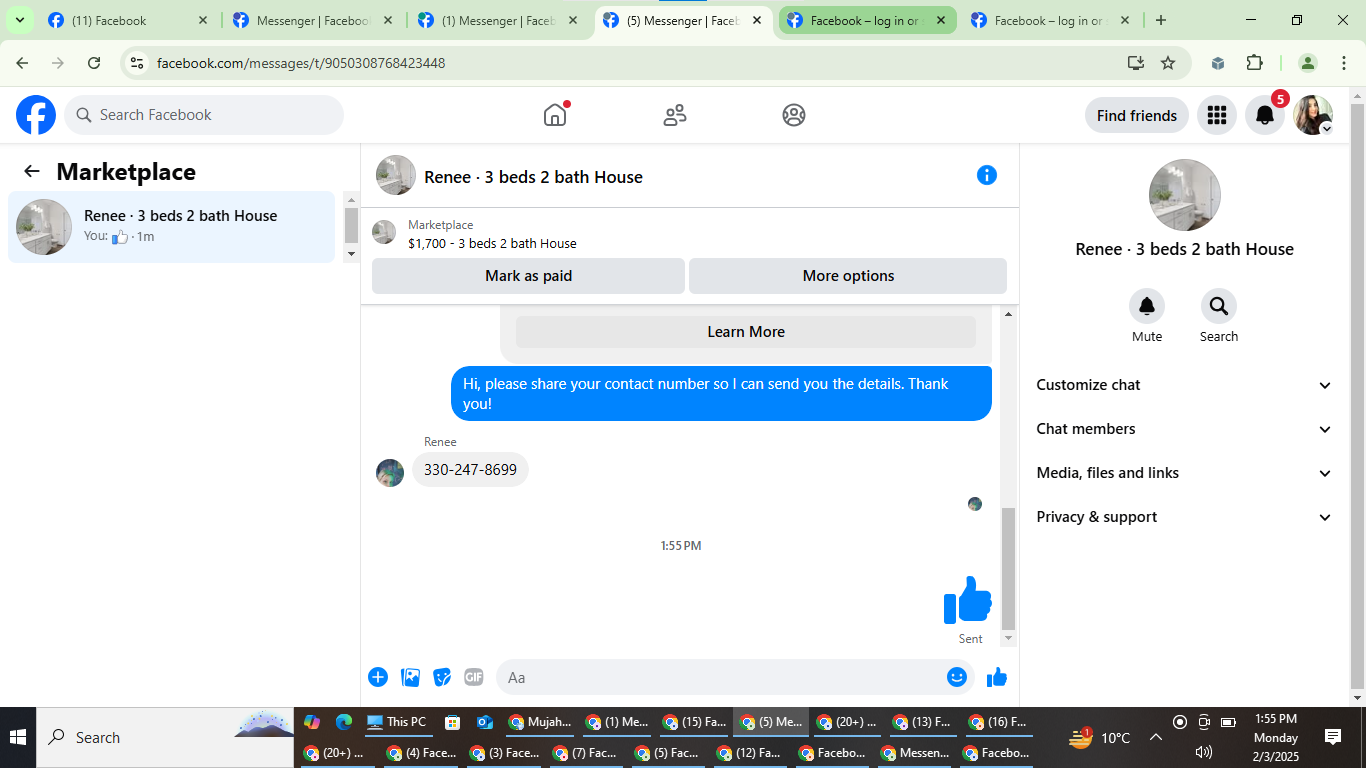
Task: Bookmark this page with the star icon
Action: 1168,63
